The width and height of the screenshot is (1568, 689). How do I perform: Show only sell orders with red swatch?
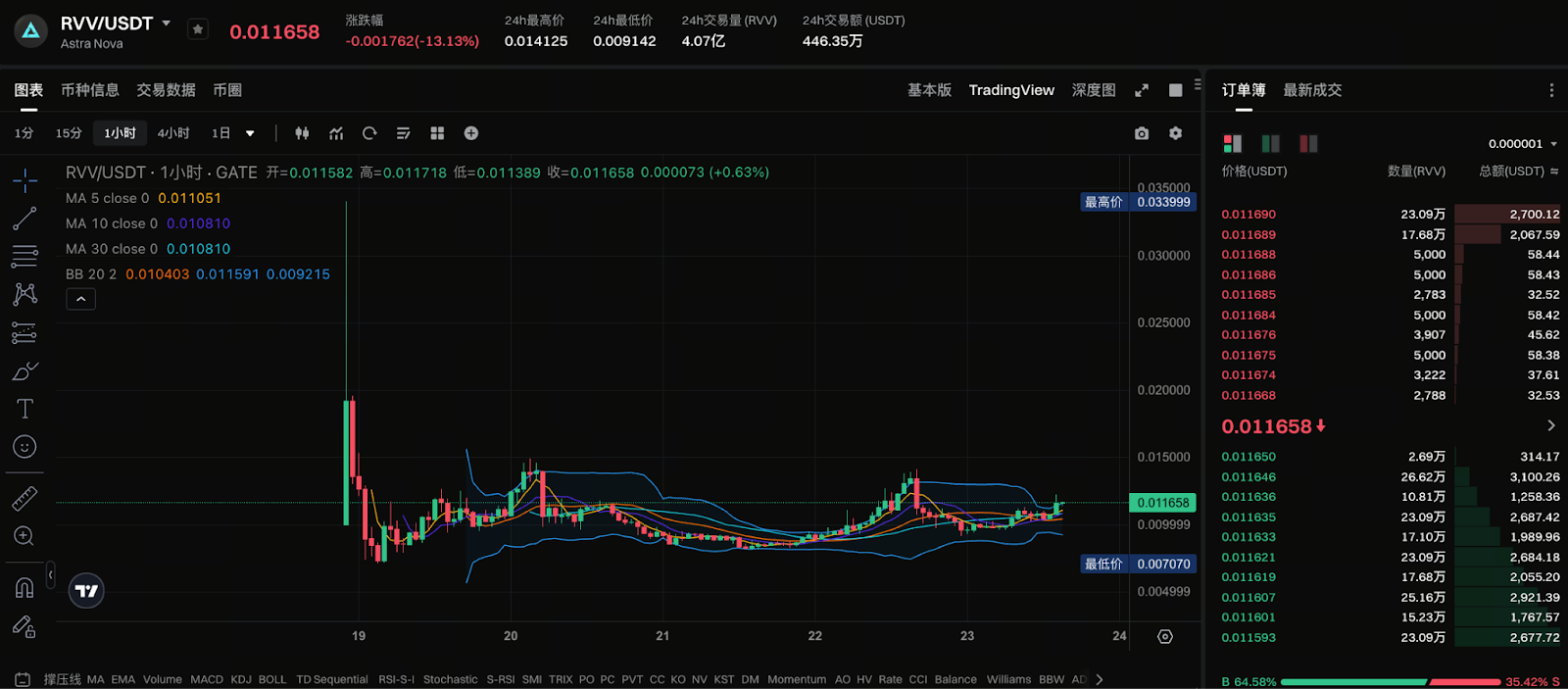(1308, 144)
